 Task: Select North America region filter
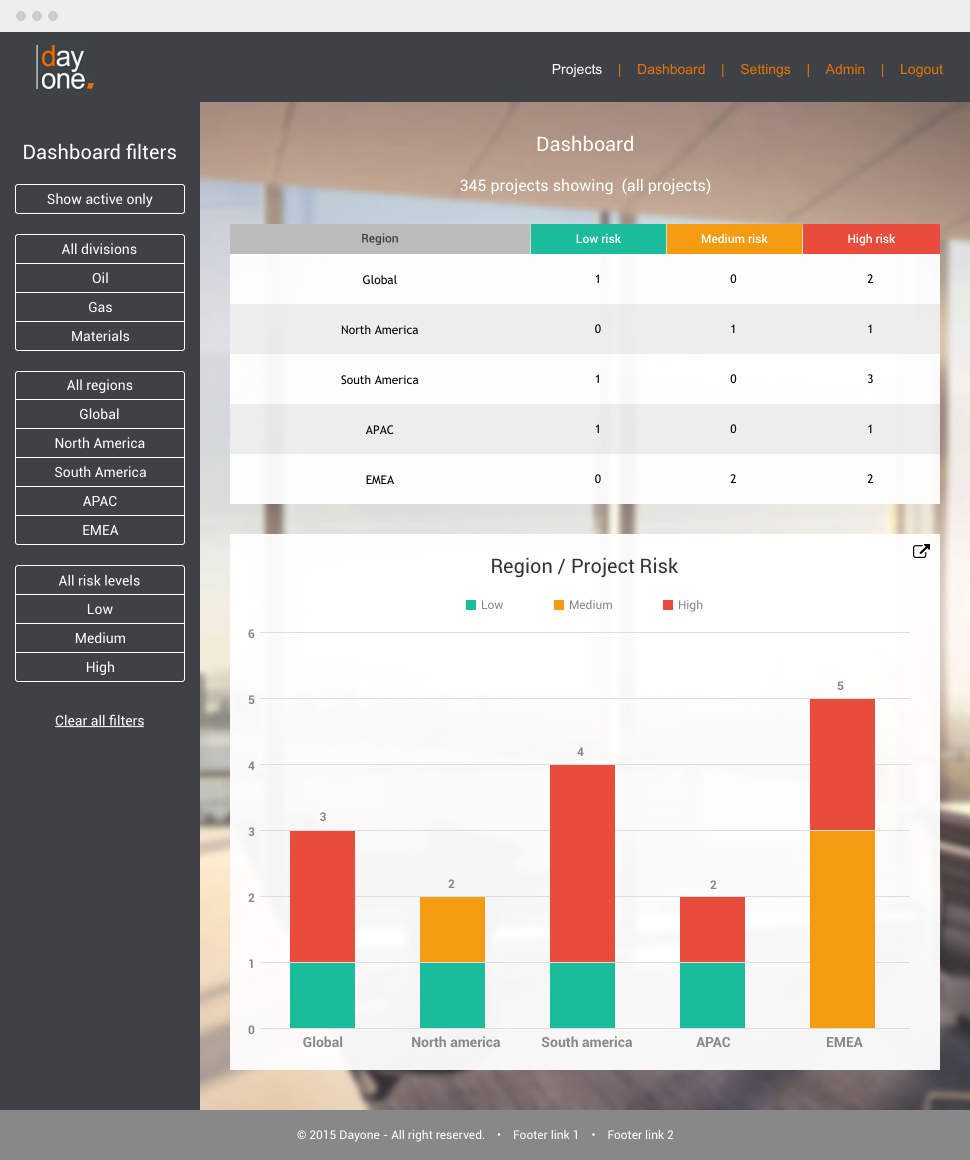(x=100, y=443)
